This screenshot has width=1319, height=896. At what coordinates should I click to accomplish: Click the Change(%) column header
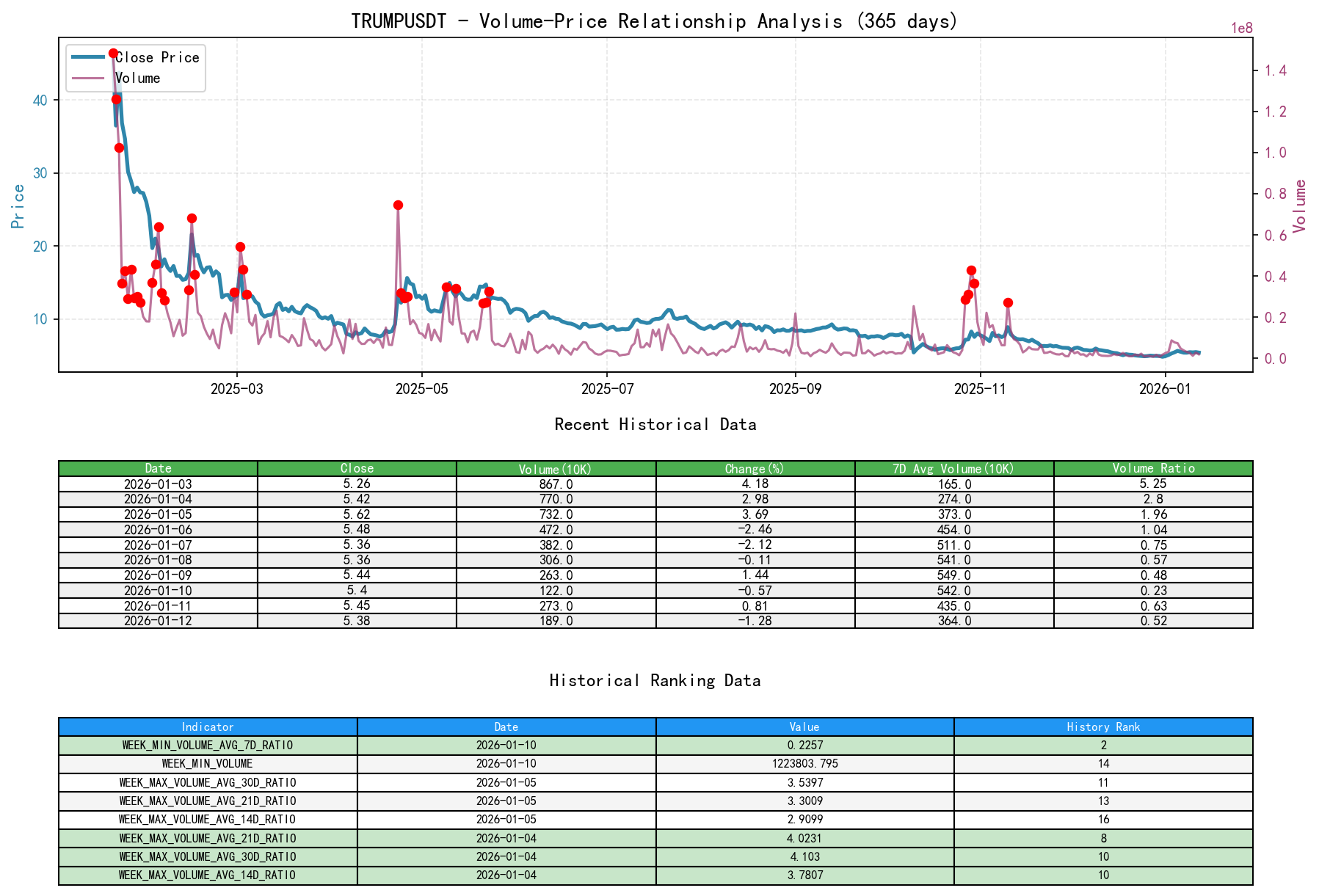click(753, 467)
